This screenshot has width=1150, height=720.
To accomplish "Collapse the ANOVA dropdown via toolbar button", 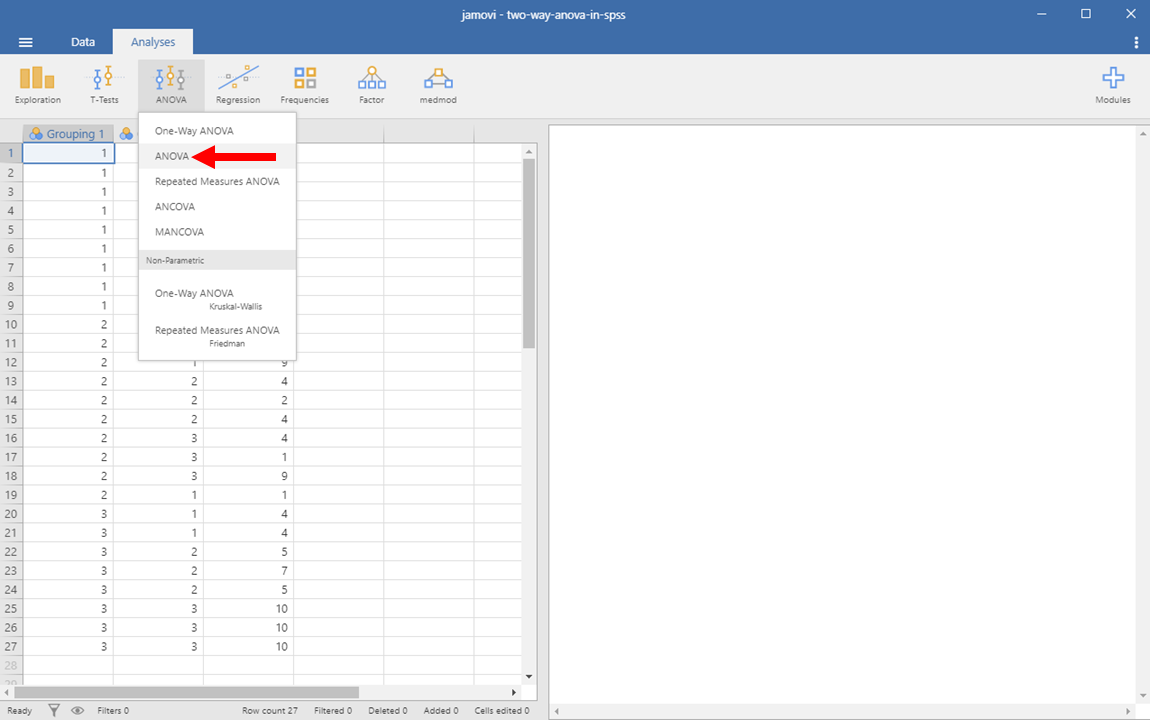I will 171,84.
